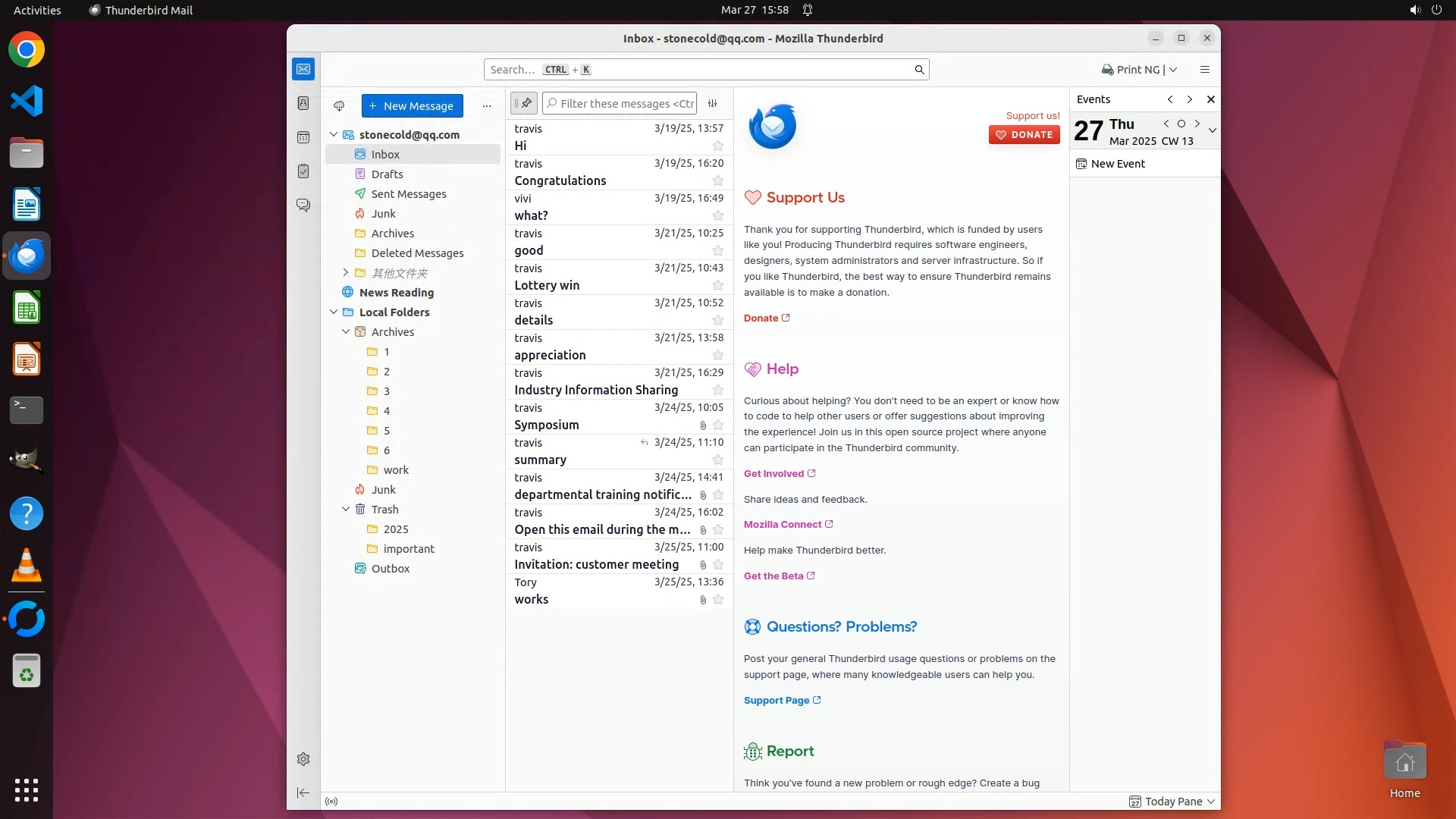Click the Get Messages cloud icon

point(339,106)
